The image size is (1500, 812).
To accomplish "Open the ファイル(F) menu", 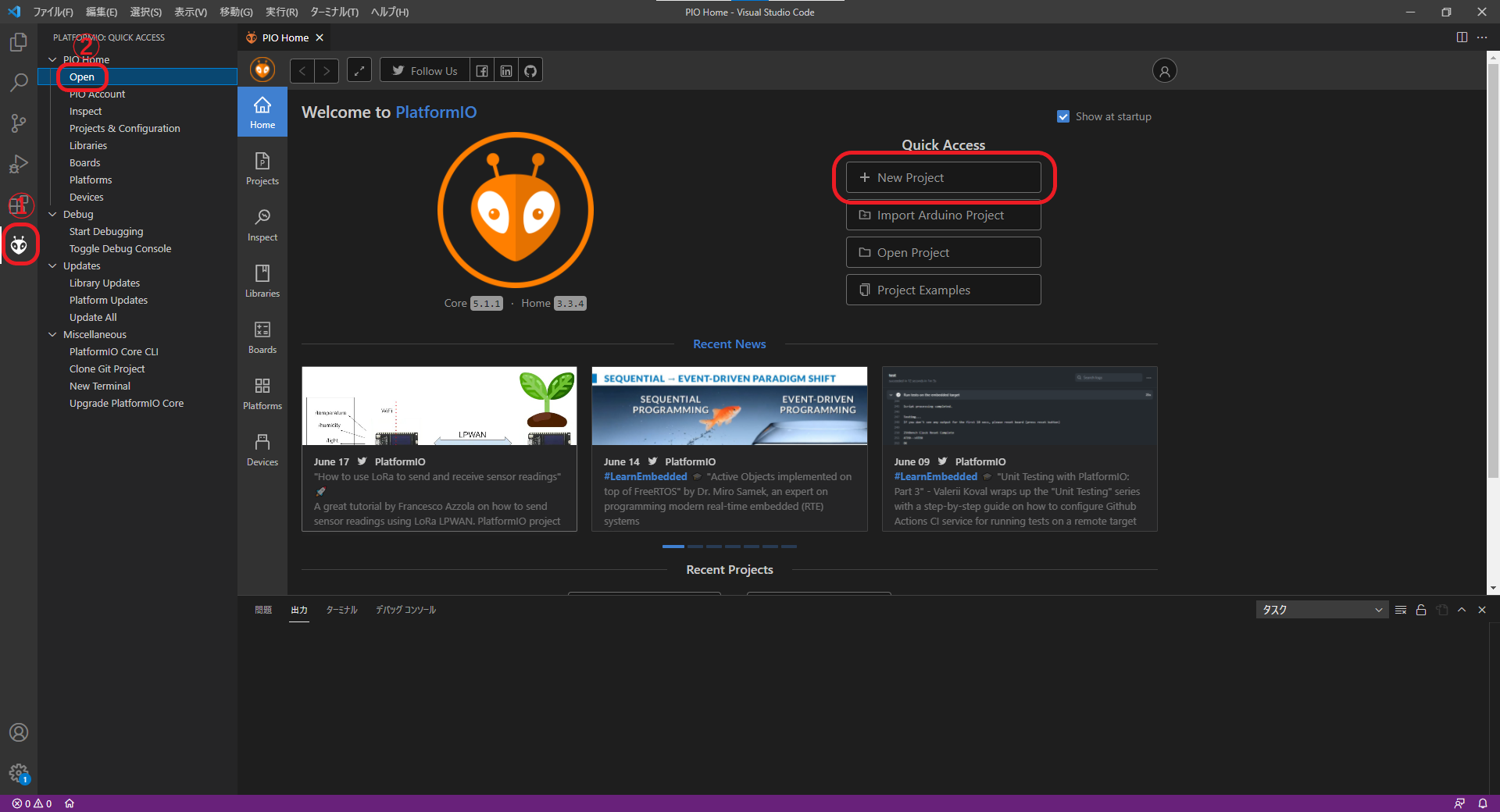I will coord(53,12).
